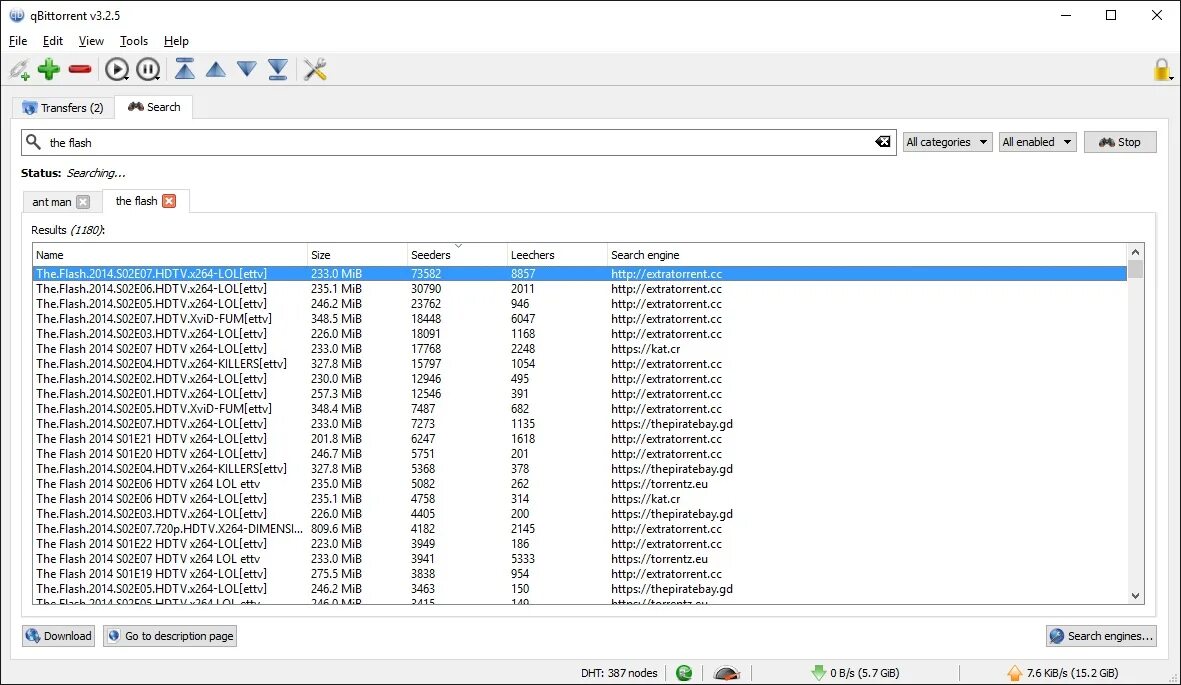Image resolution: width=1181 pixels, height=685 pixels.
Task: Click the move down in queue arrow
Action: coord(246,69)
